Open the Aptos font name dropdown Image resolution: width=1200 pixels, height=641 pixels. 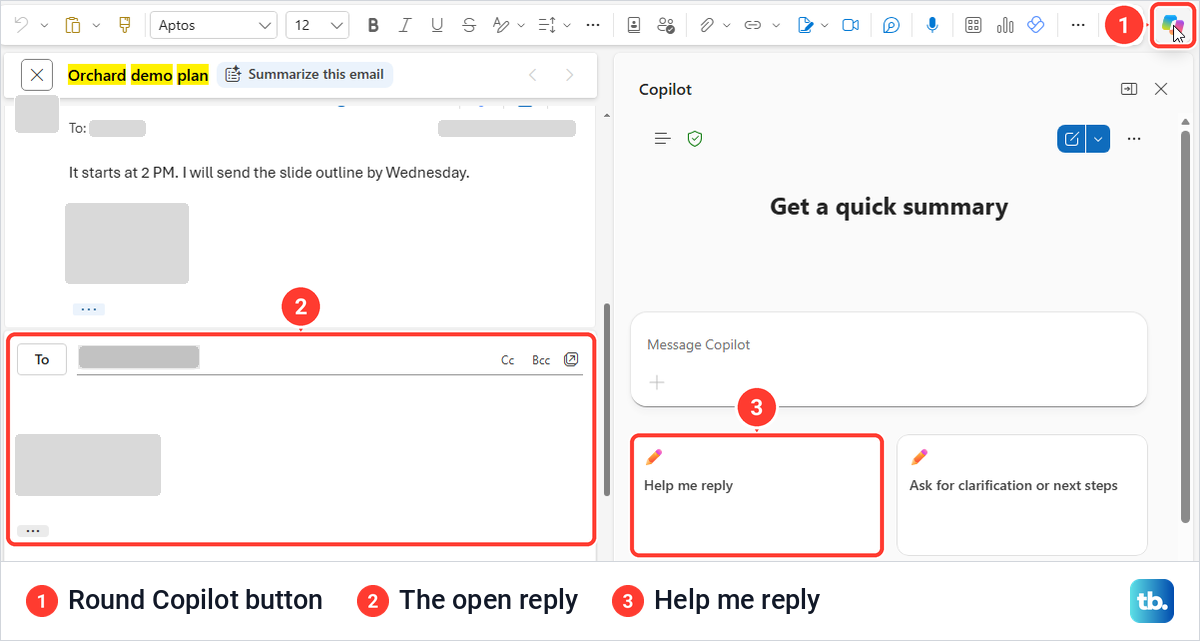click(x=213, y=25)
